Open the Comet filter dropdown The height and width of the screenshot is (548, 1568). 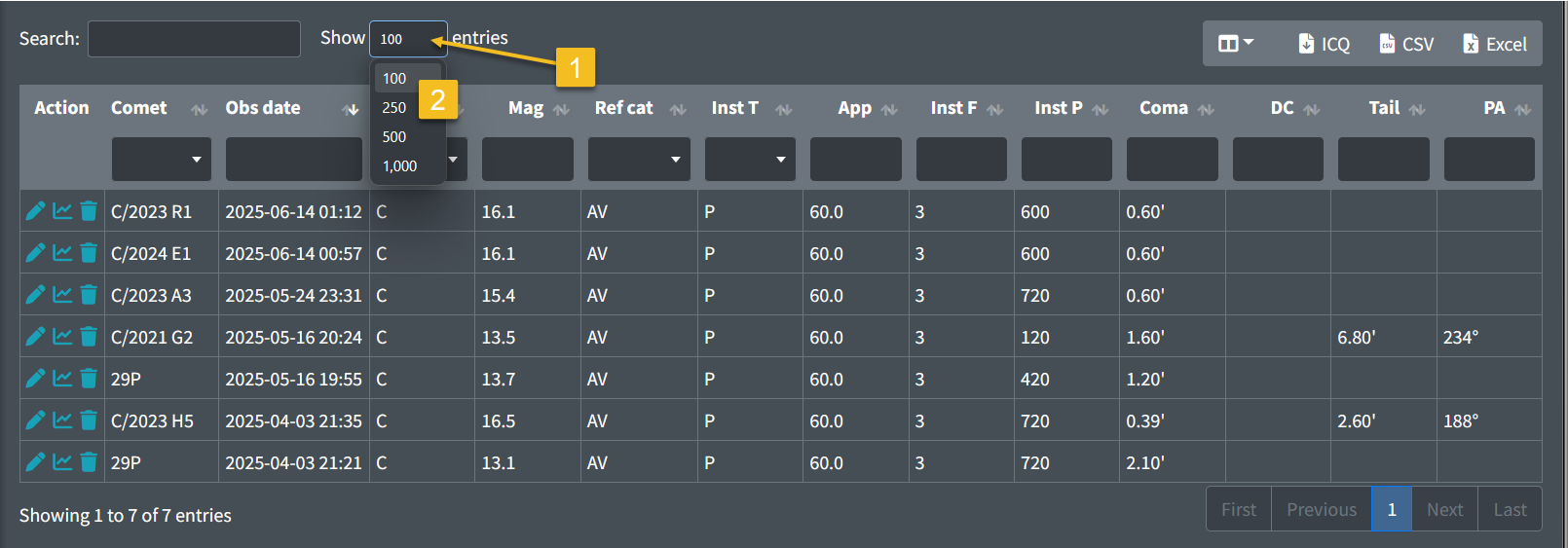[161, 159]
